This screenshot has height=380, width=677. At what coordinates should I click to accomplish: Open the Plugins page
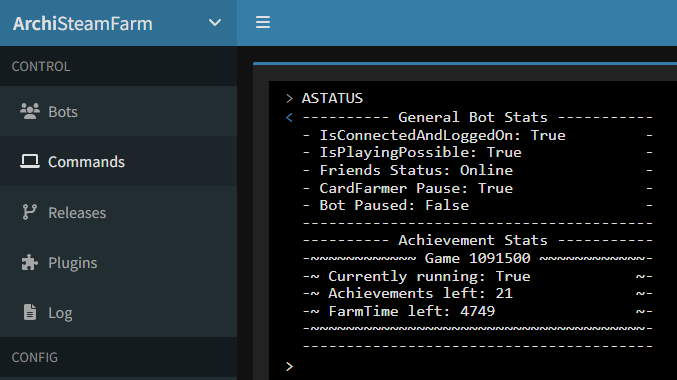pyautogui.click(x=118, y=263)
